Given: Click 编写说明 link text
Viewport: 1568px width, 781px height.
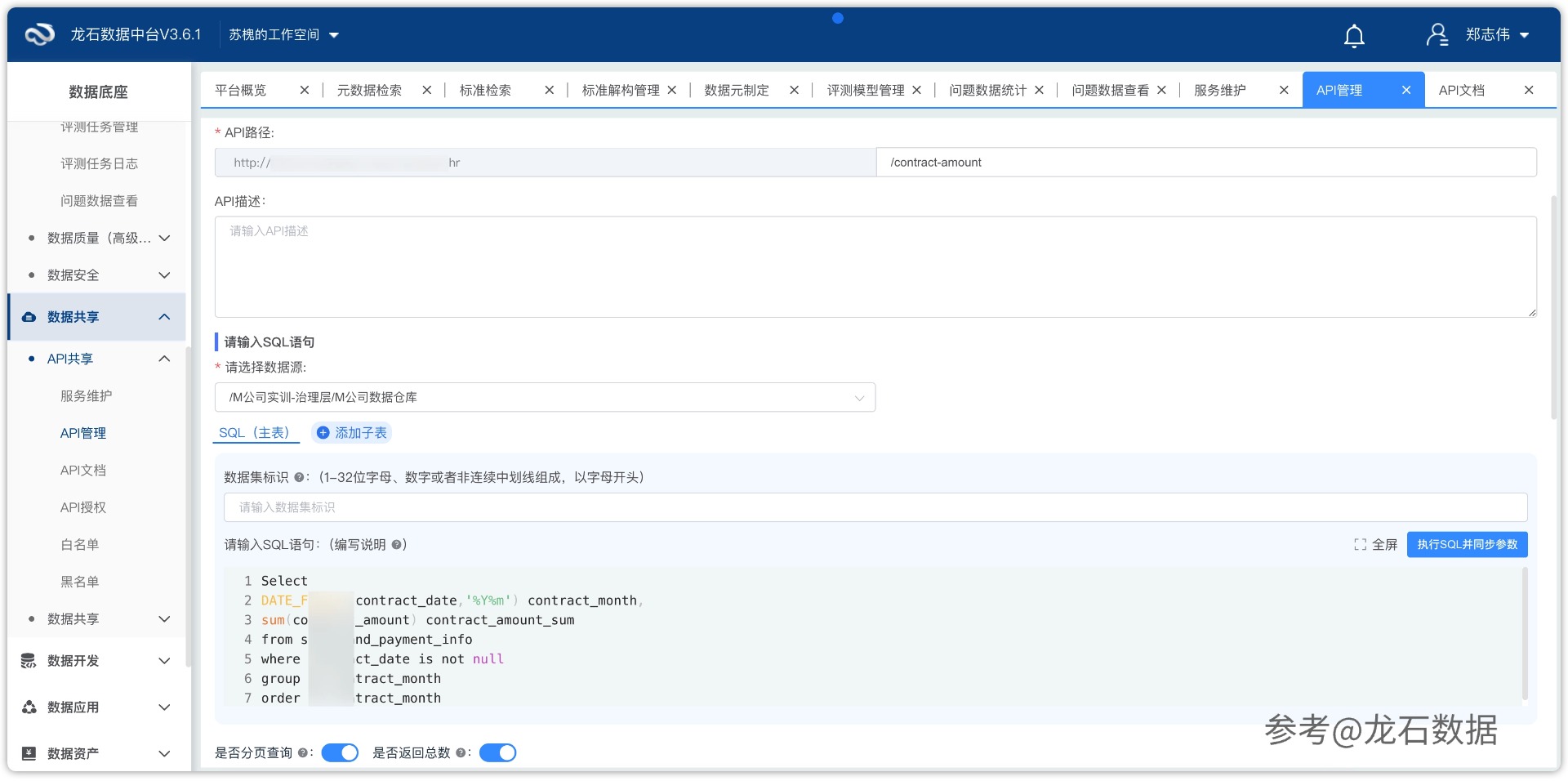Looking at the screenshot, I should (x=360, y=545).
